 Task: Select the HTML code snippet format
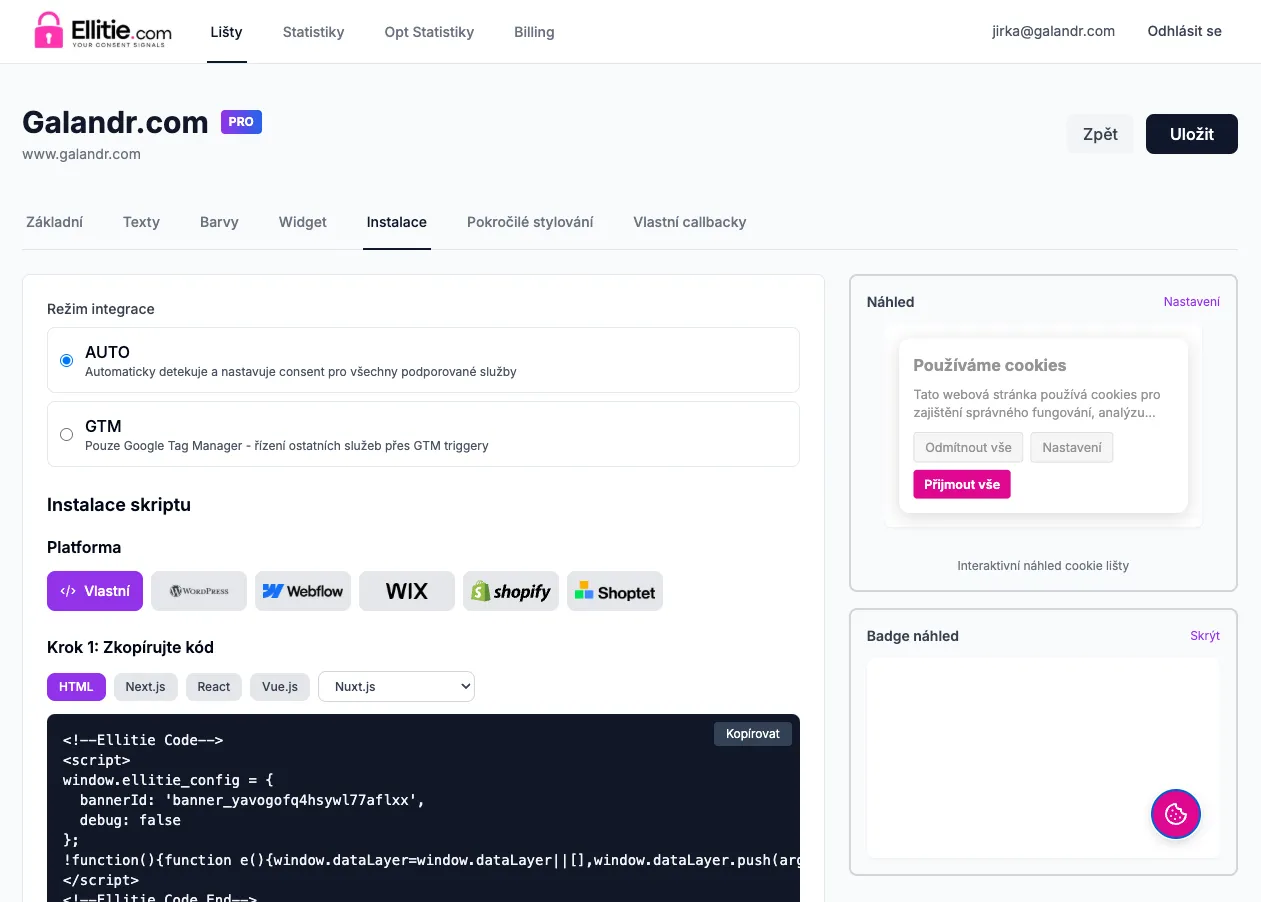point(75,686)
